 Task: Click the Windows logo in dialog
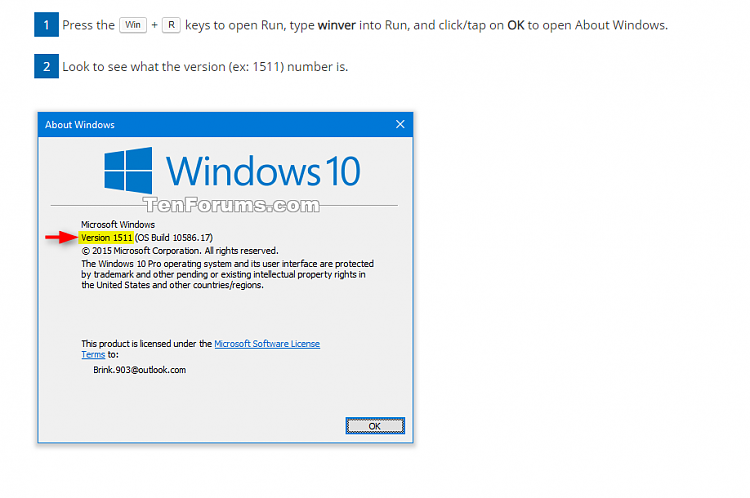[x=128, y=170]
